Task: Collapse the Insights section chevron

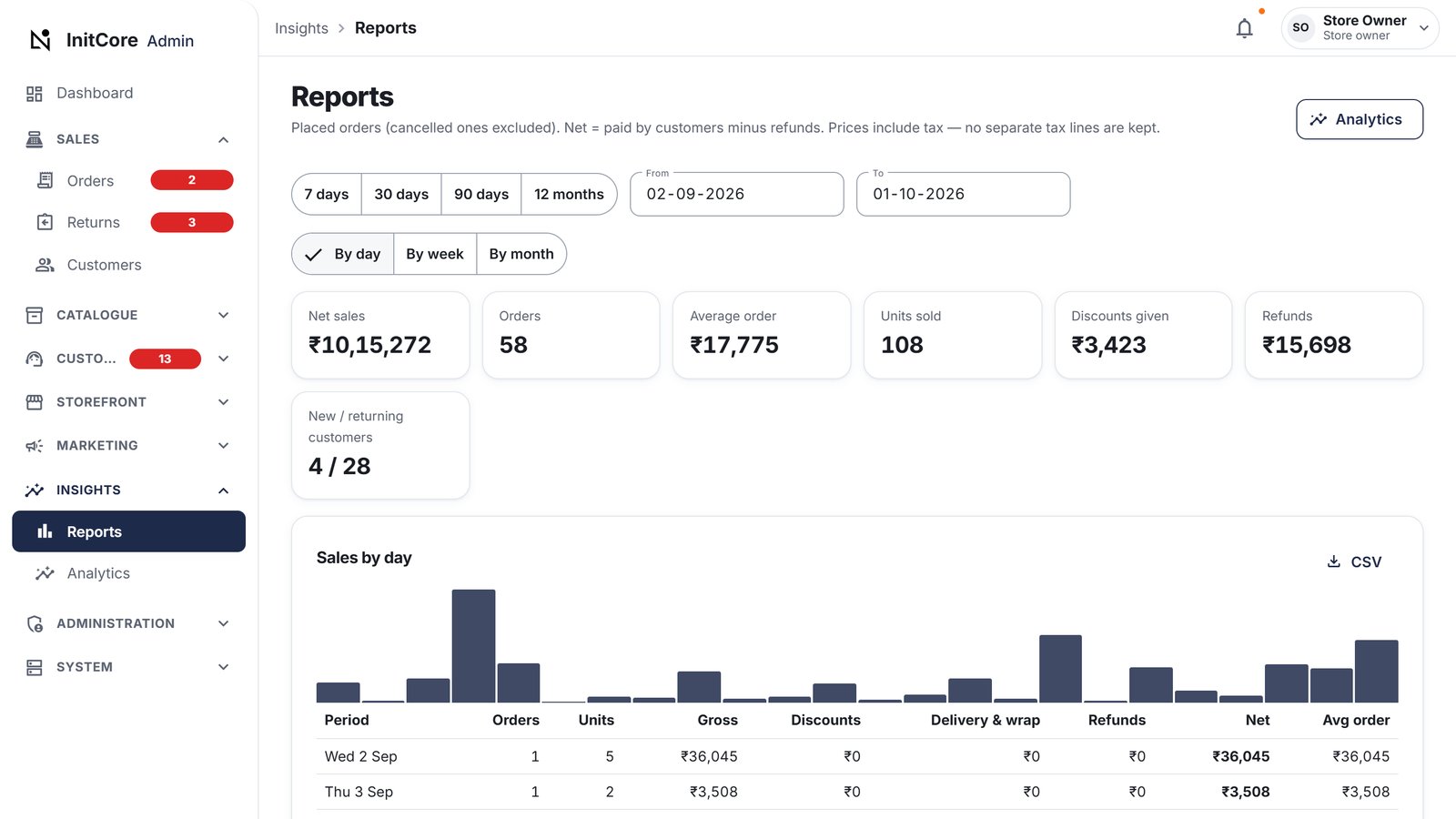Action: 224,490
